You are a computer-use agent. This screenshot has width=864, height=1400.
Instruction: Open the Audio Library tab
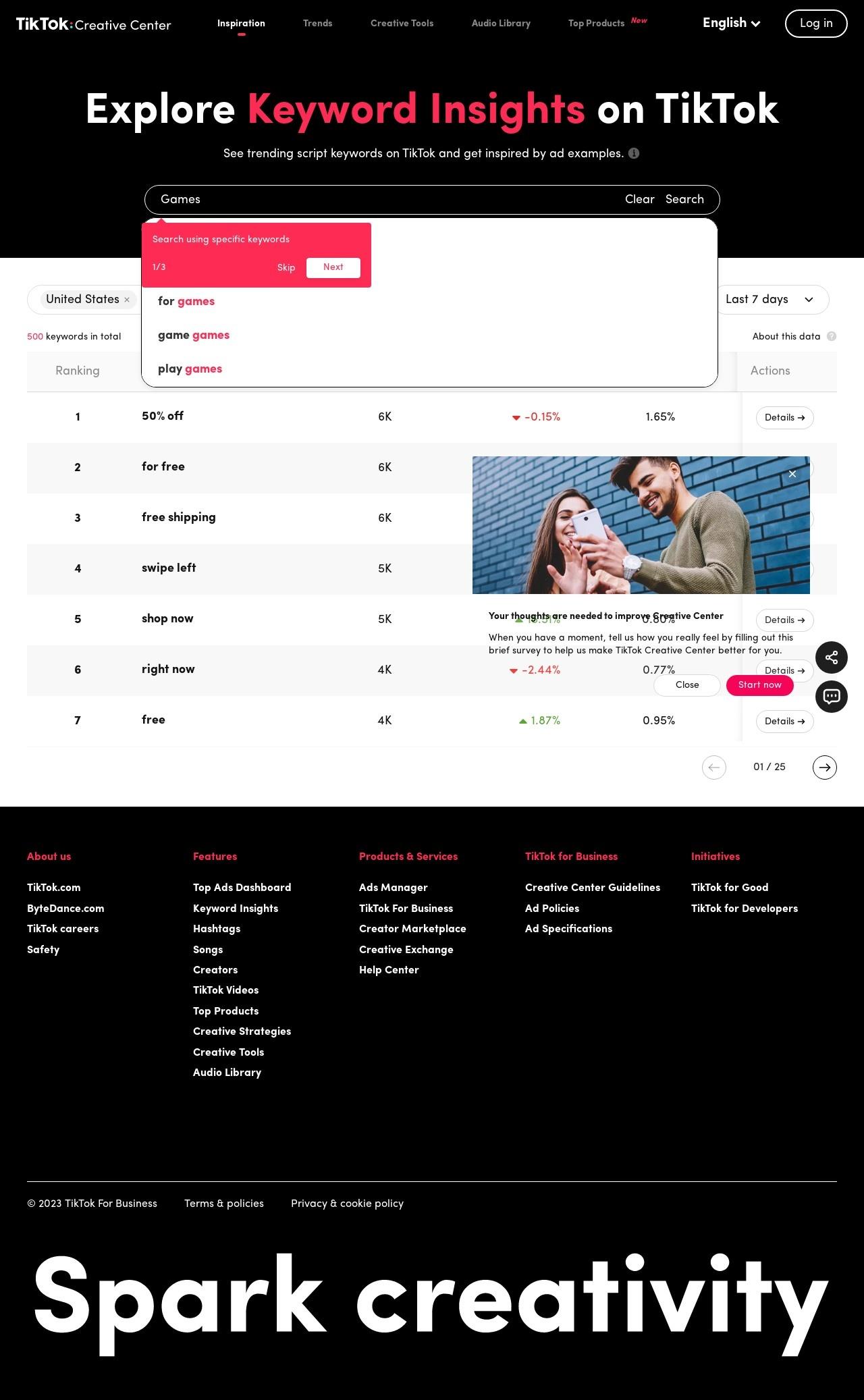pos(501,23)
